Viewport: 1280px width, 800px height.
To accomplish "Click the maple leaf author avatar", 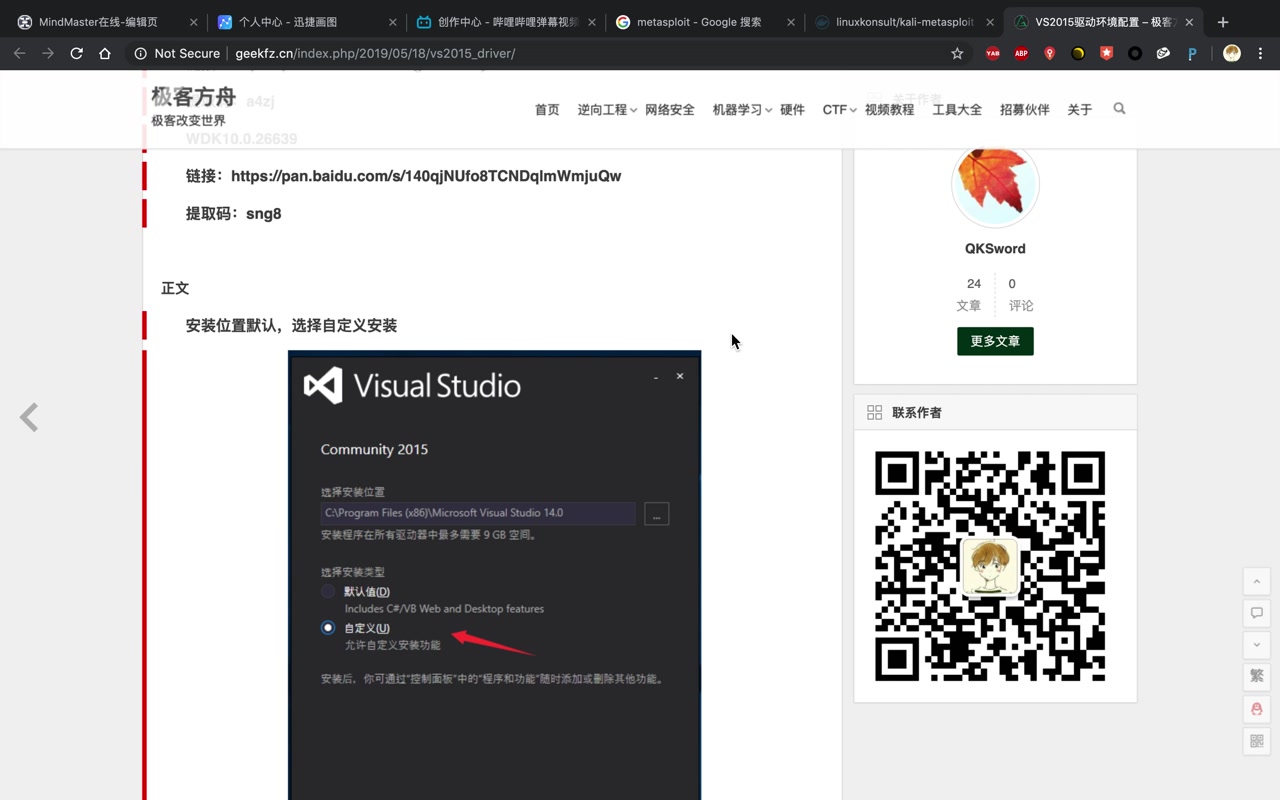I will [995, 185].
